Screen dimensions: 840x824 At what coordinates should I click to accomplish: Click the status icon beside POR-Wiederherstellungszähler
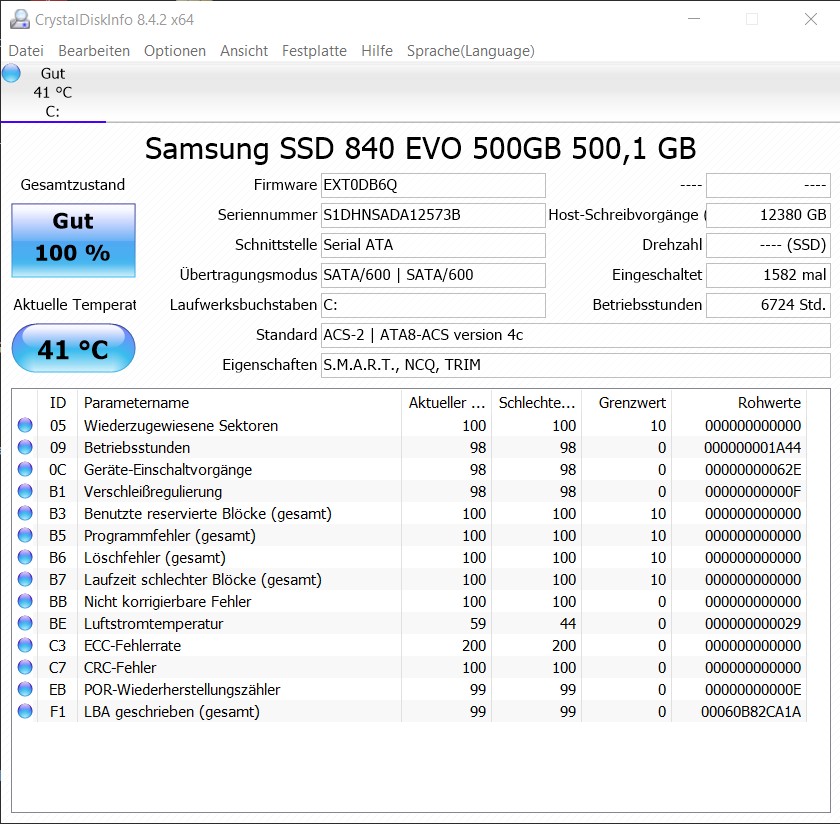(25, 689)
